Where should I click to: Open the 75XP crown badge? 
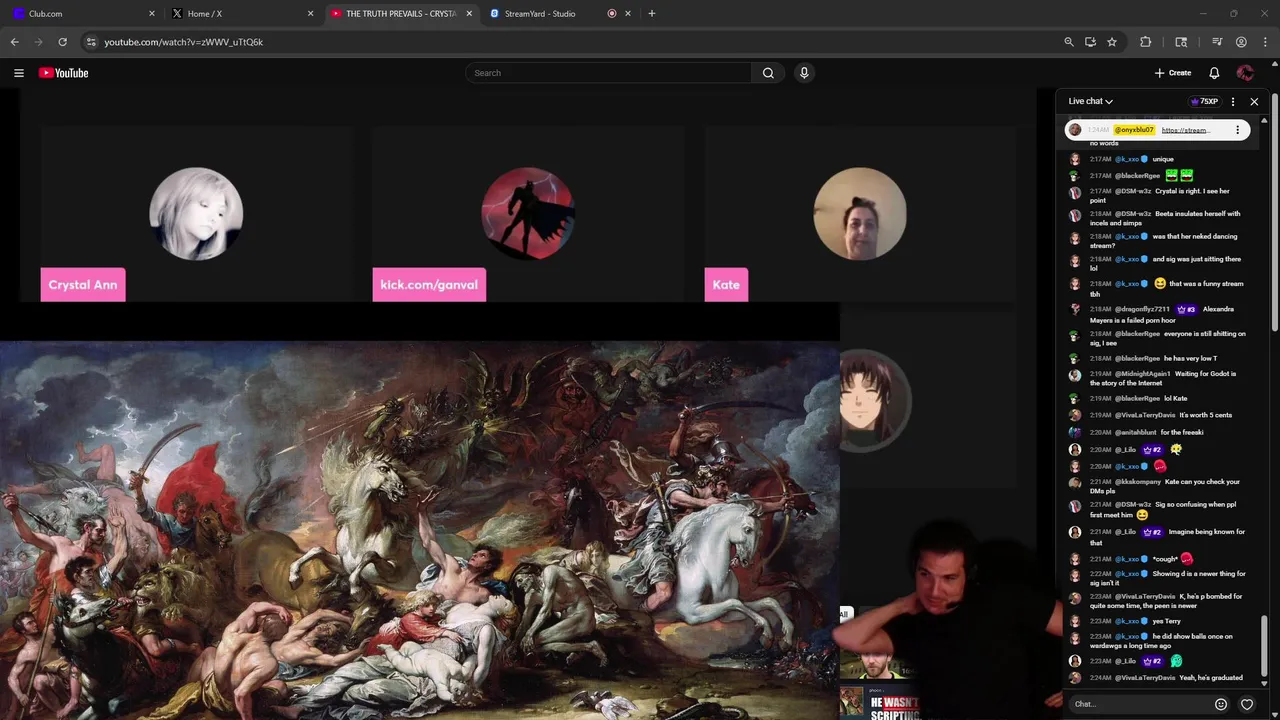1204,101
